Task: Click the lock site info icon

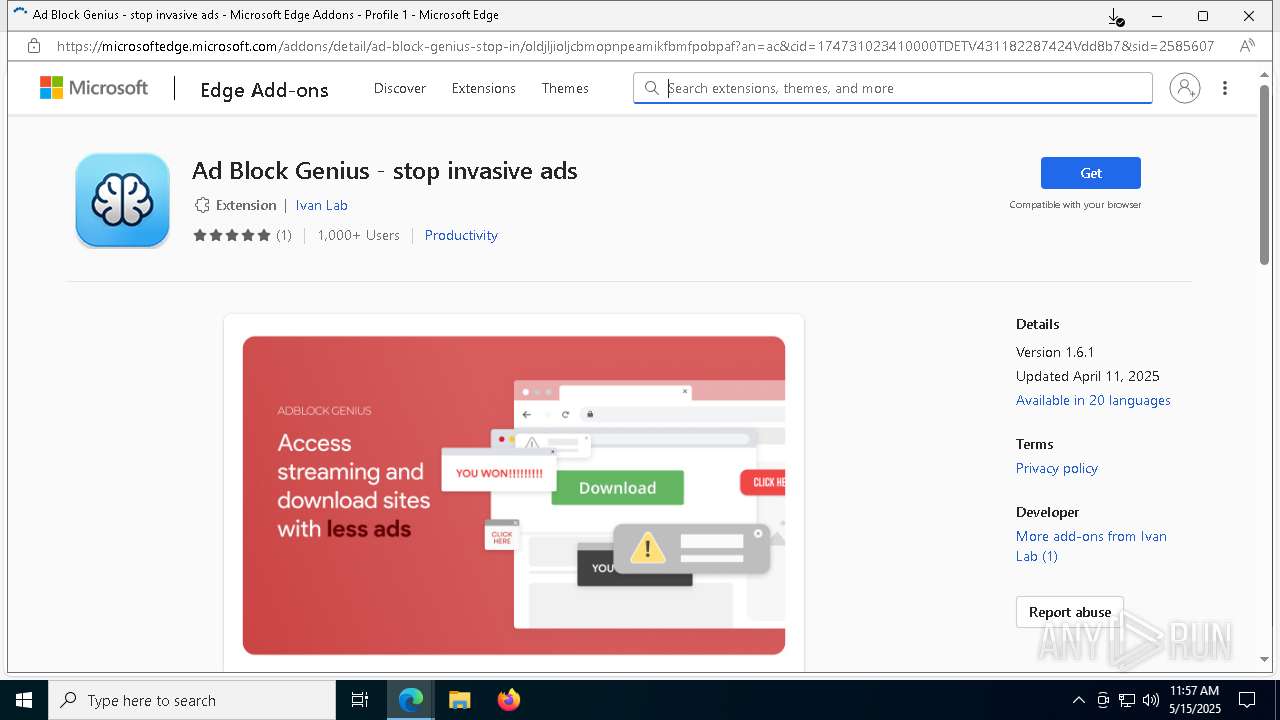Action: 33,46
